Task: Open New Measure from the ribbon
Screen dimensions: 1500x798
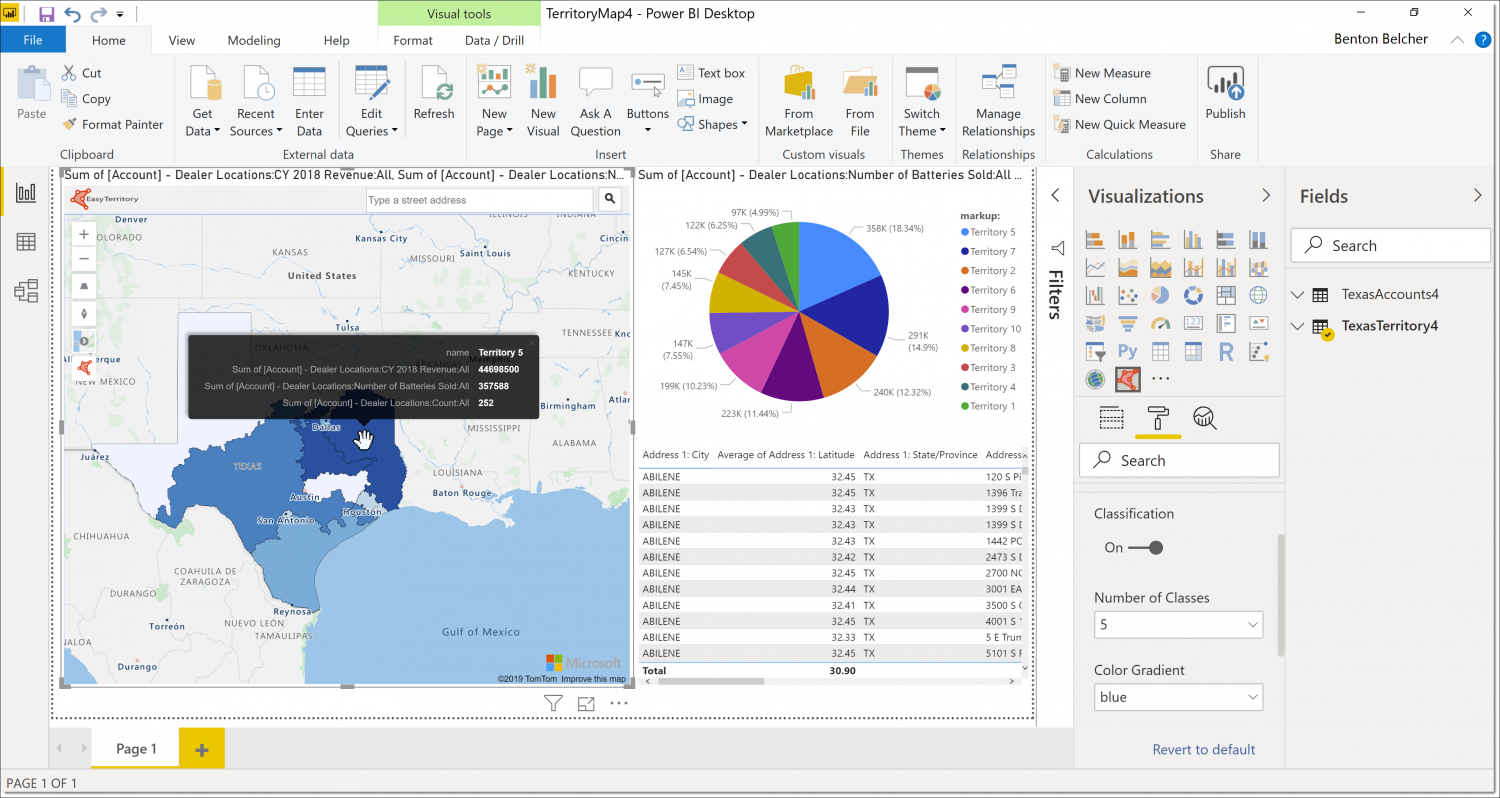Action: pyautogui.click(x=1112, y=72)
